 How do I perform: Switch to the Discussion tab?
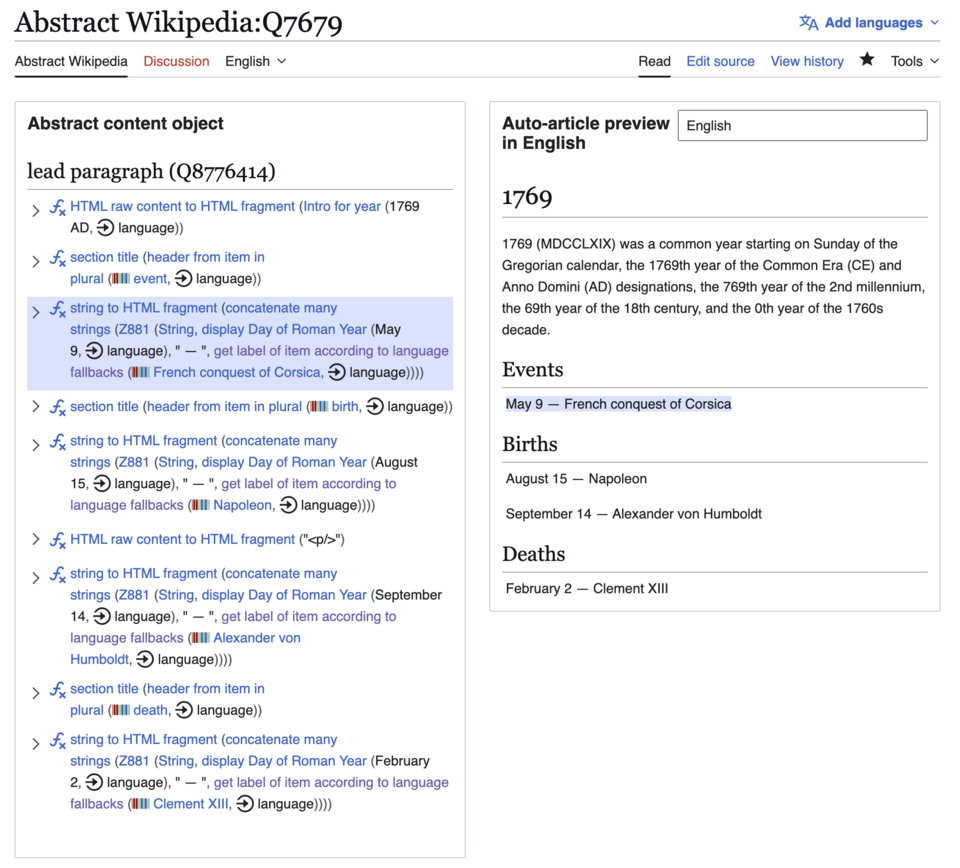click(x=176, y=61)
